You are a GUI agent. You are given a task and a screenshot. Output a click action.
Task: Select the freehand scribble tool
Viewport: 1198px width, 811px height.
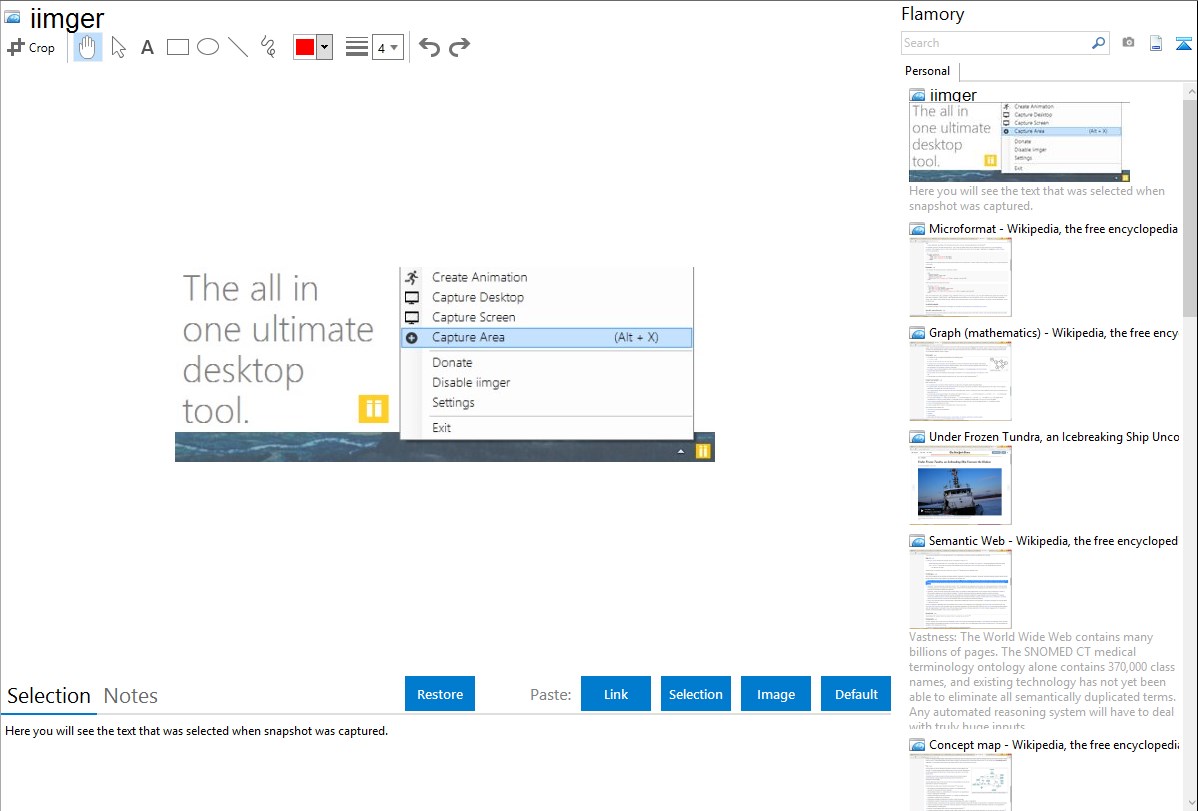(268, 47)
